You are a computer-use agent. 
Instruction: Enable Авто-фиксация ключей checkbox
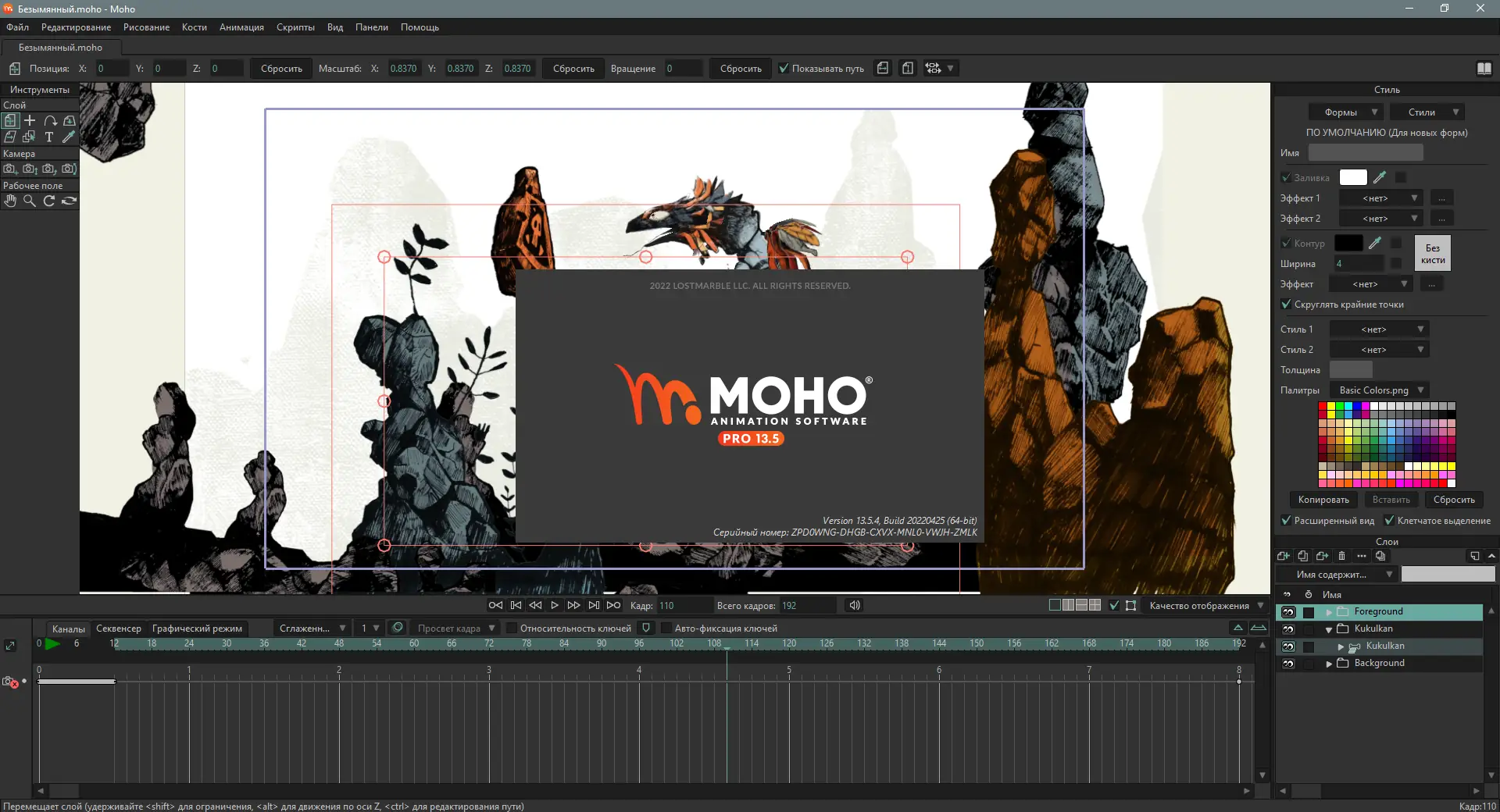click(666, 628)
